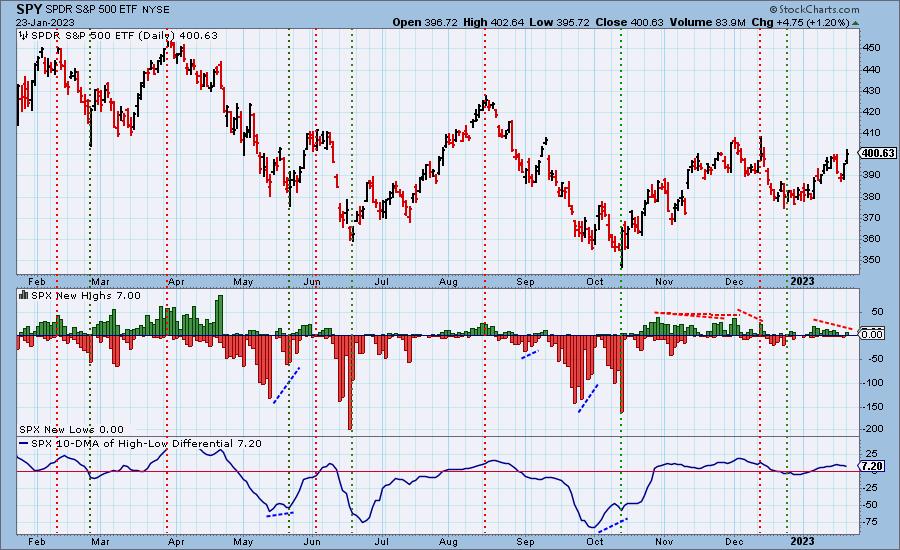The width and height of the screenshot is (900, 550).
Task: Click the histogram icon beside SPX New Highs
Action: pos(24,295)
